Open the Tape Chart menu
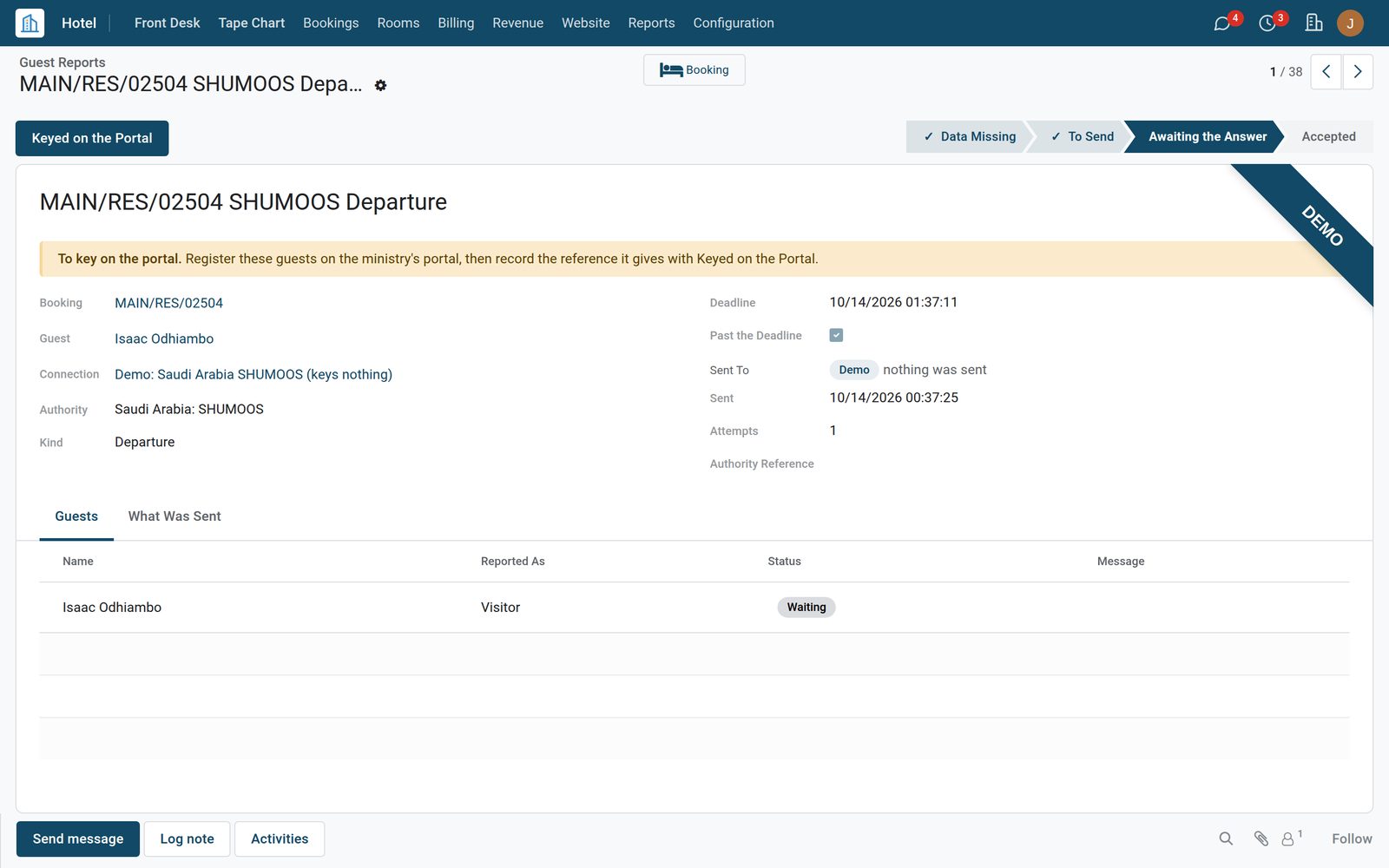1389x868 pixels. point(251,23)
